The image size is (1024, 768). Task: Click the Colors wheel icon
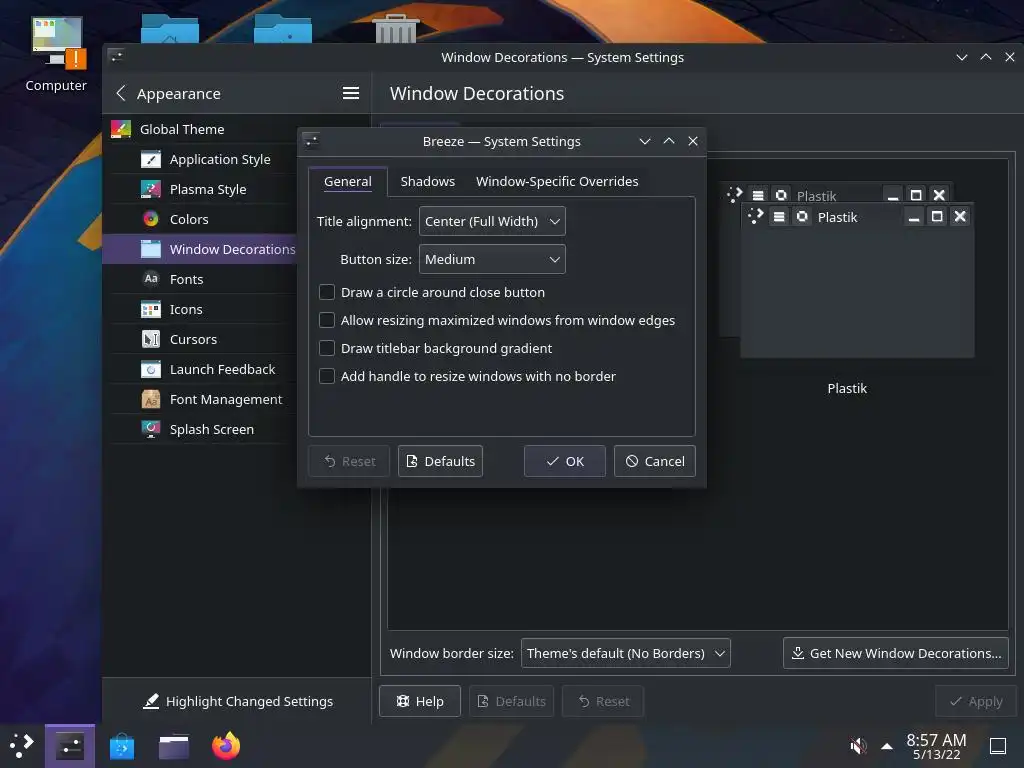coord(151,219)
